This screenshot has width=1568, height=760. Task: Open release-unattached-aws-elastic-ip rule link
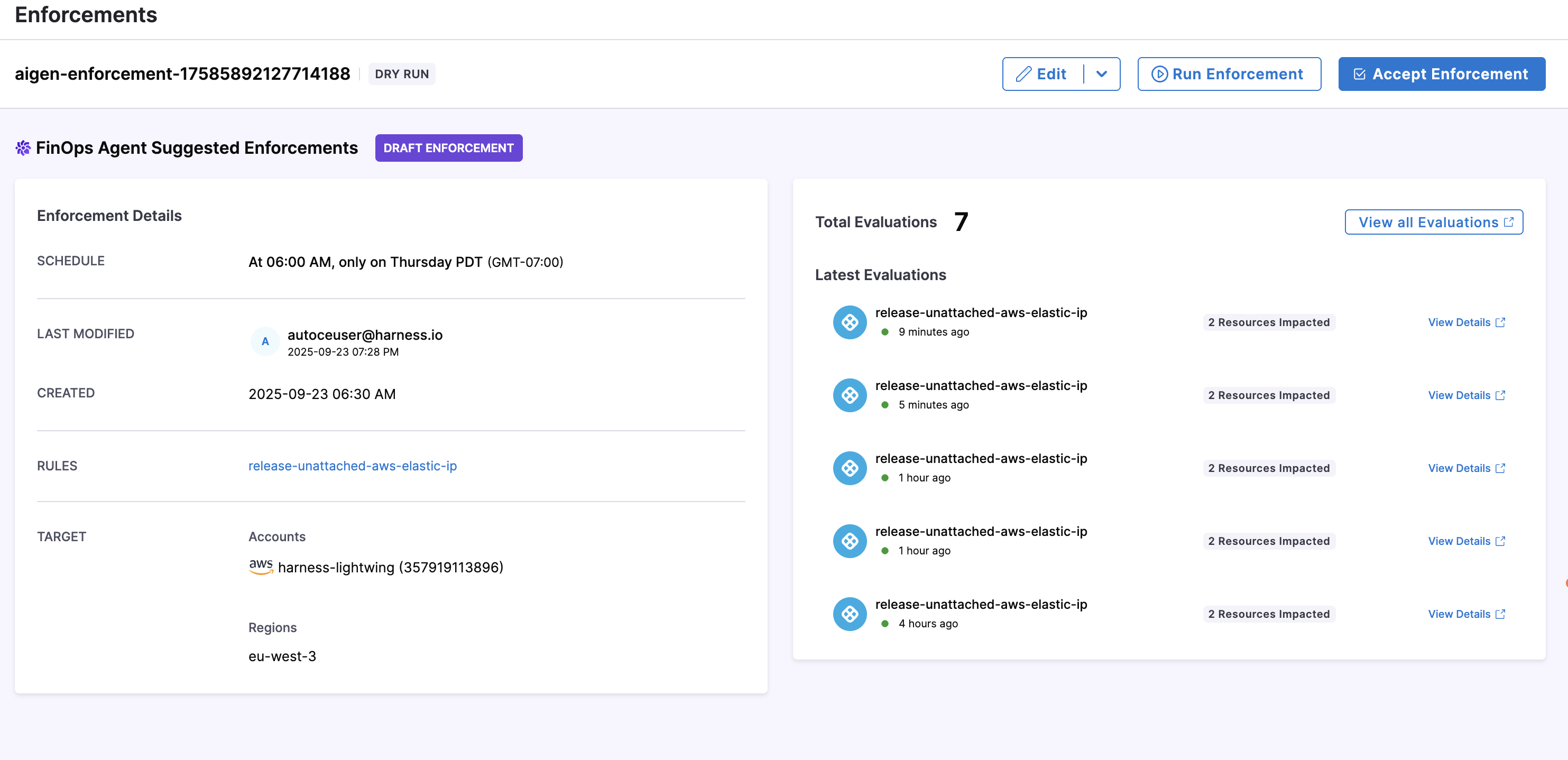[353, 466]
